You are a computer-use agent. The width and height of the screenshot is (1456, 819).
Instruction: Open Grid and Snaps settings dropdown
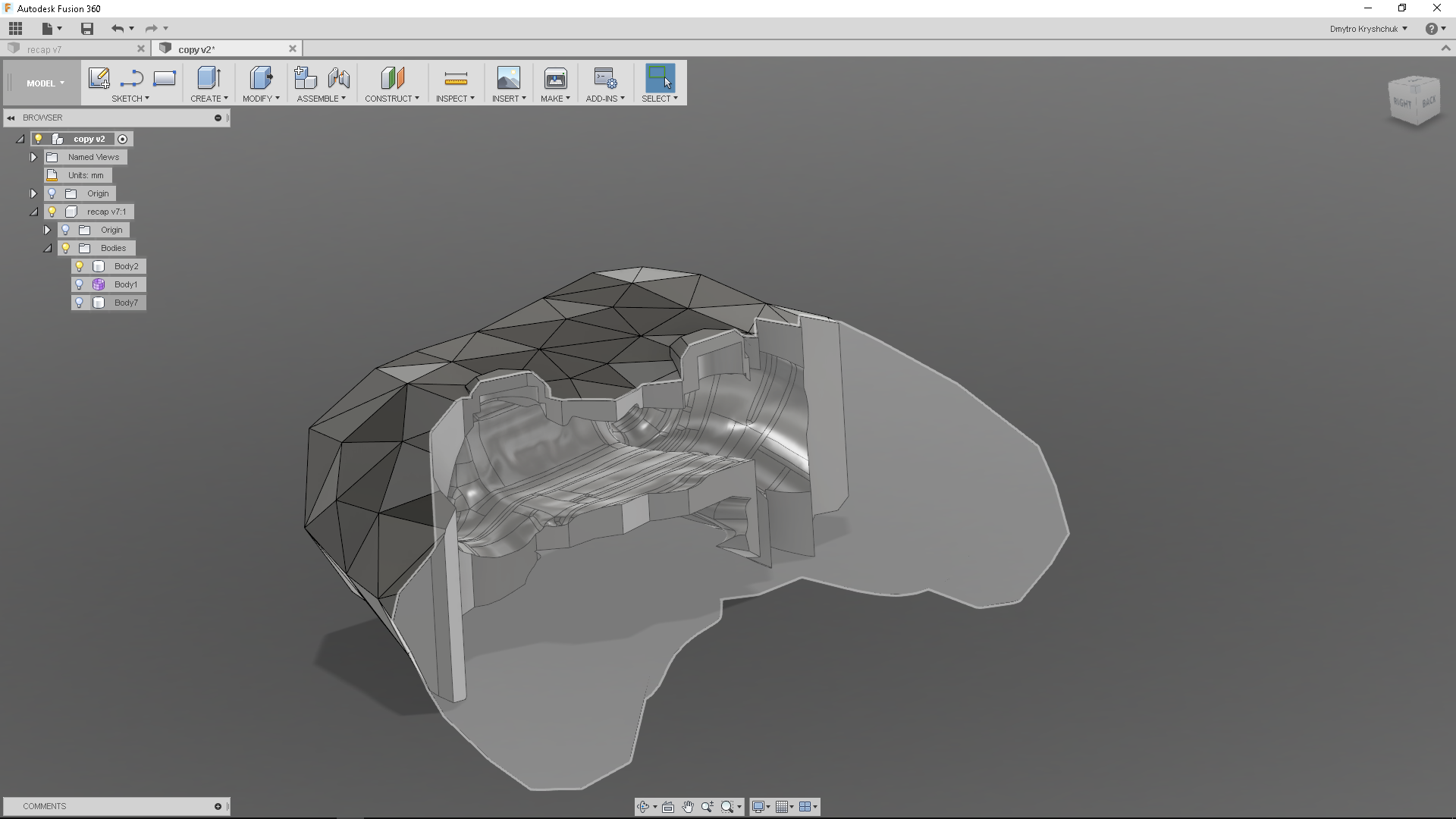(785, 807)
